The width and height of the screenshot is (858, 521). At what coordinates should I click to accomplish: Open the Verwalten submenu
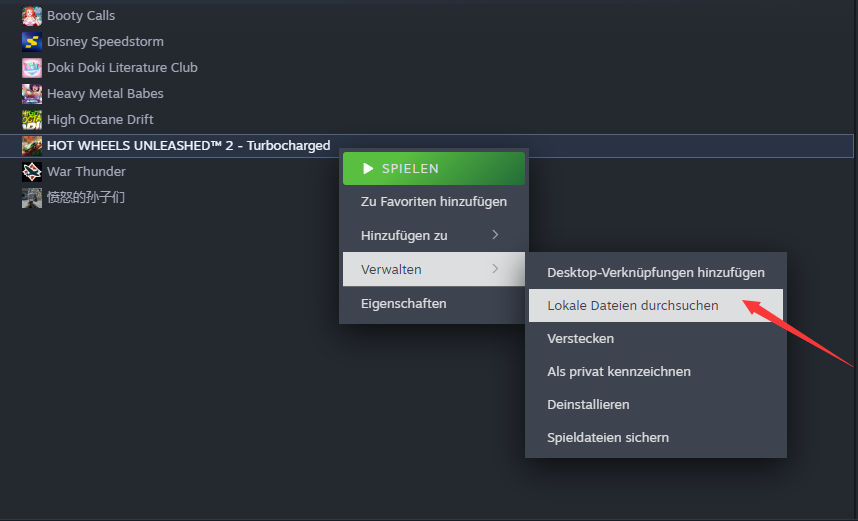[x=434, y=269]
